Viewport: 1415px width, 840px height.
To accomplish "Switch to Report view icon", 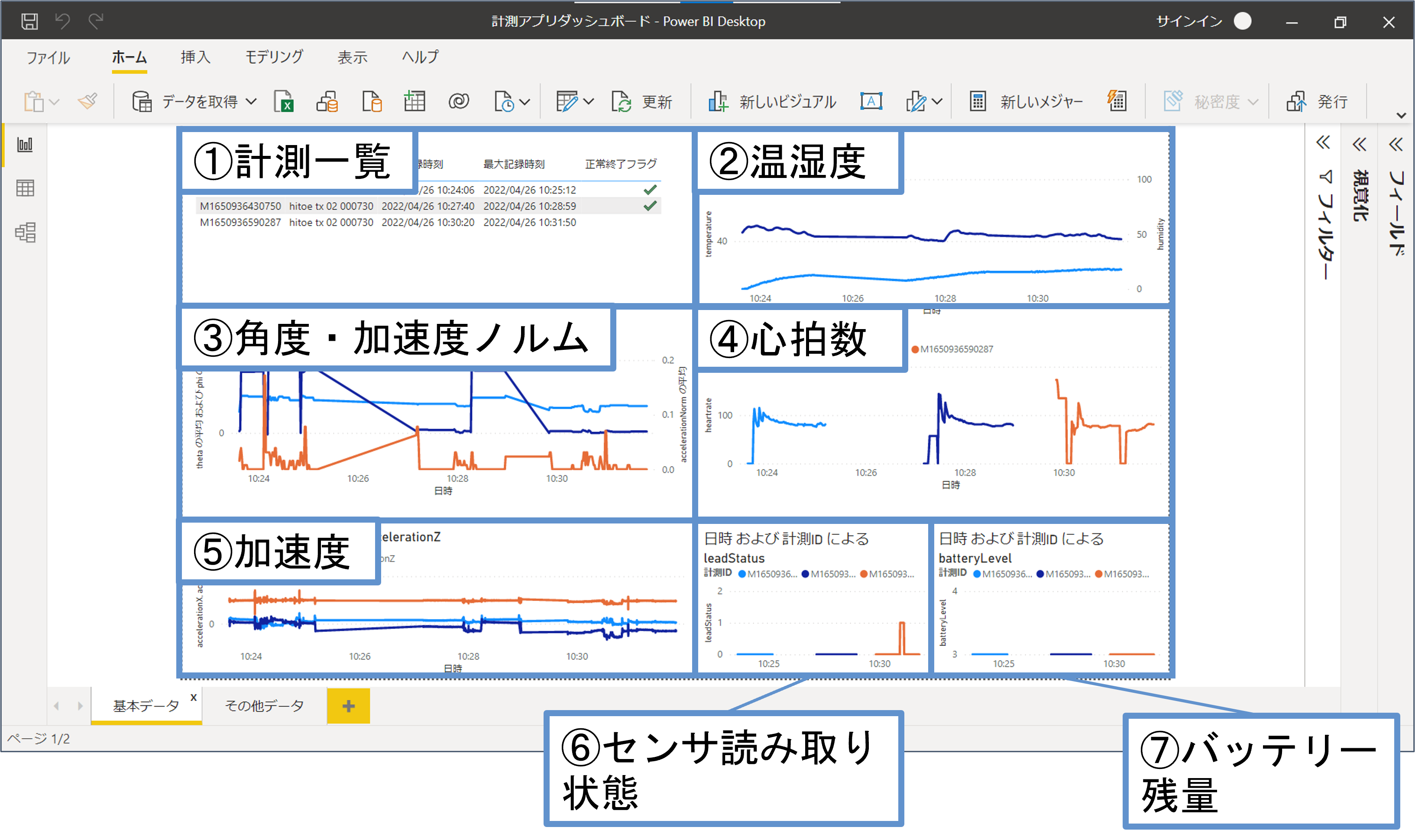I will [x=25, y=145].
